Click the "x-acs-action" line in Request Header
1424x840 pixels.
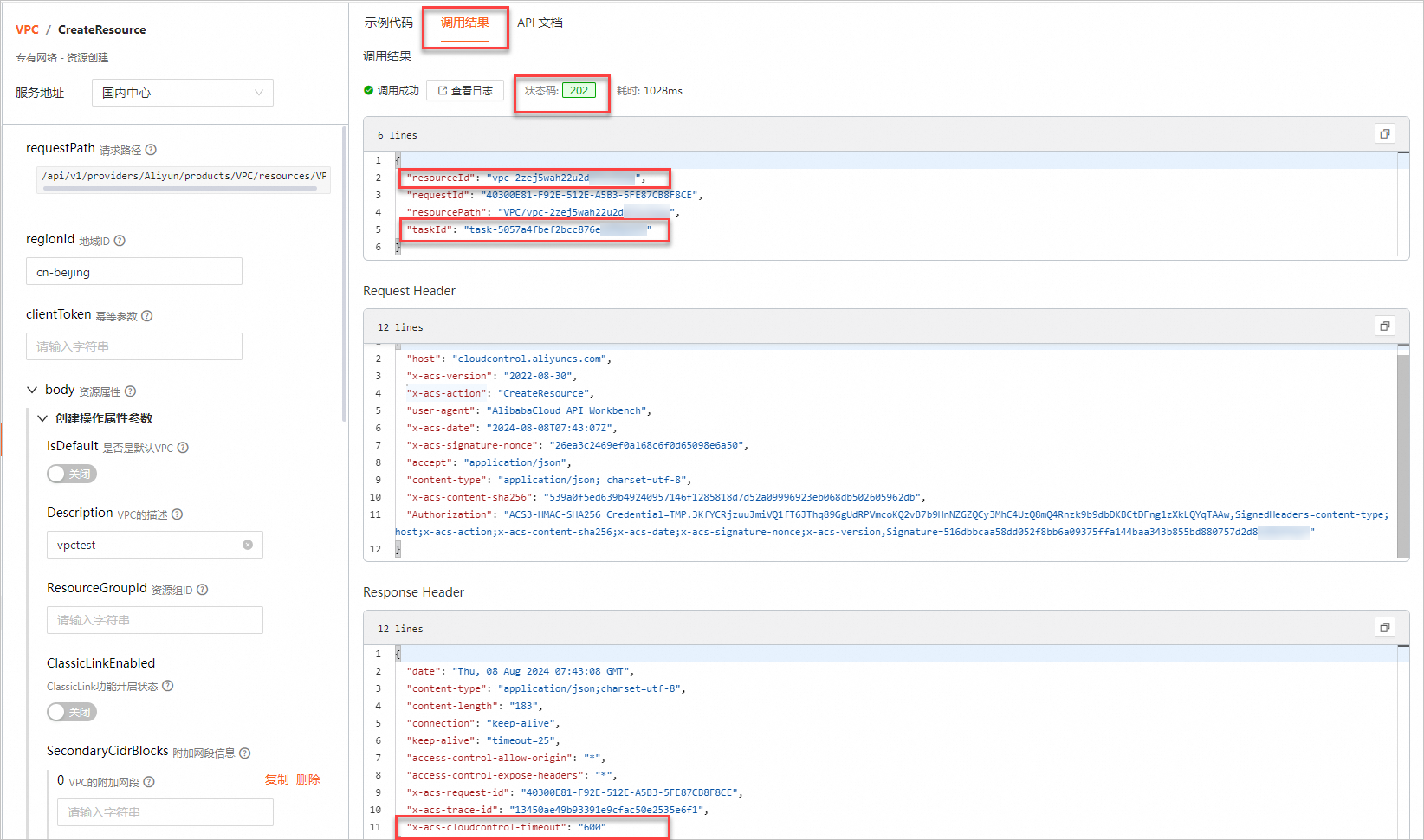[x=501, y=393]
